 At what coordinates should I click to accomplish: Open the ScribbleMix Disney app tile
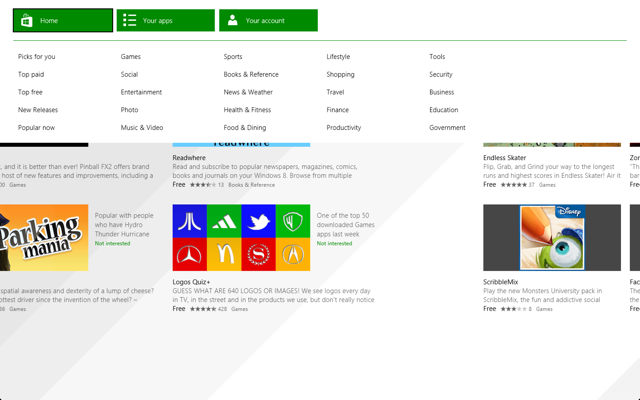[552, 238]
